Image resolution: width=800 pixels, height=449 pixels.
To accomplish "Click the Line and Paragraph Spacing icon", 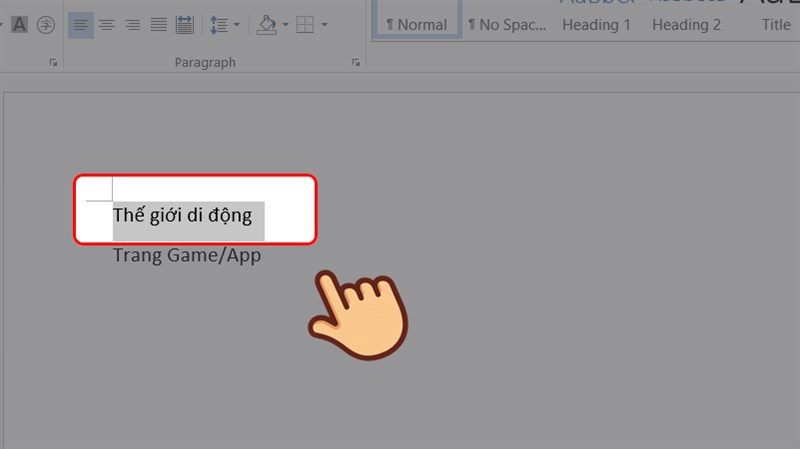I will [x=219, y=24].
